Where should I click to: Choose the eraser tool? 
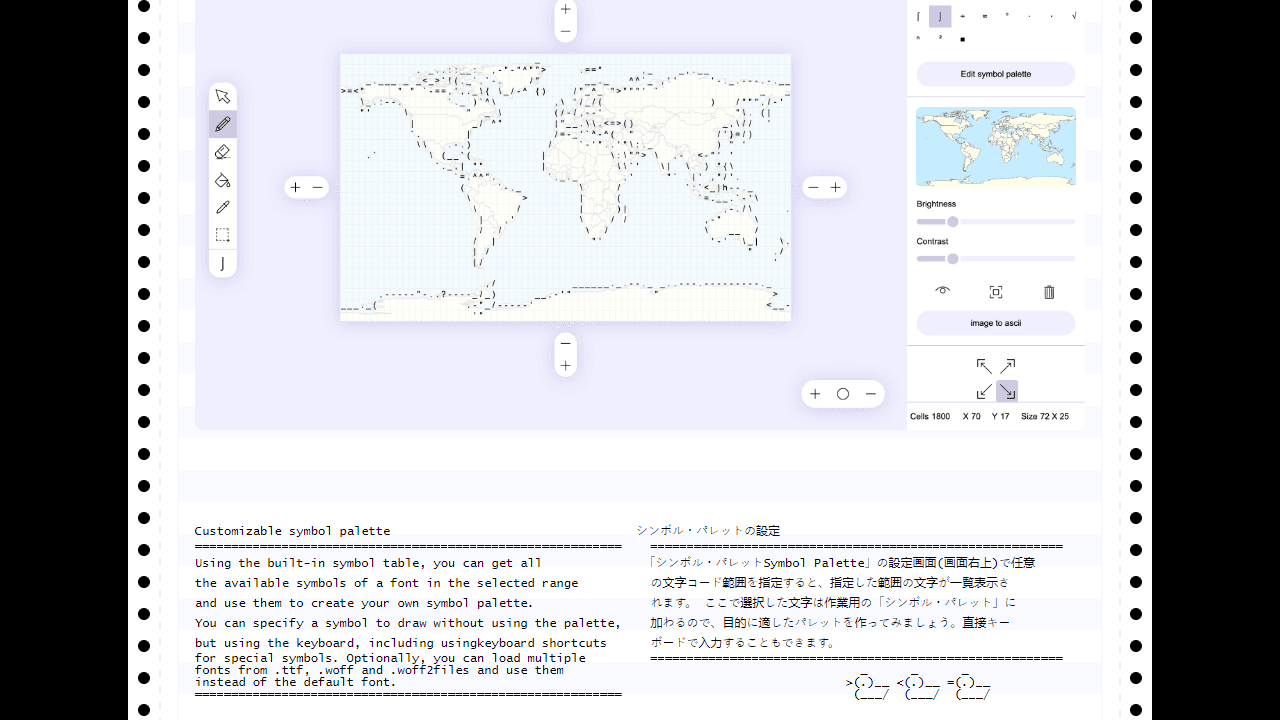pyautogui.click(x=223, y=152)
